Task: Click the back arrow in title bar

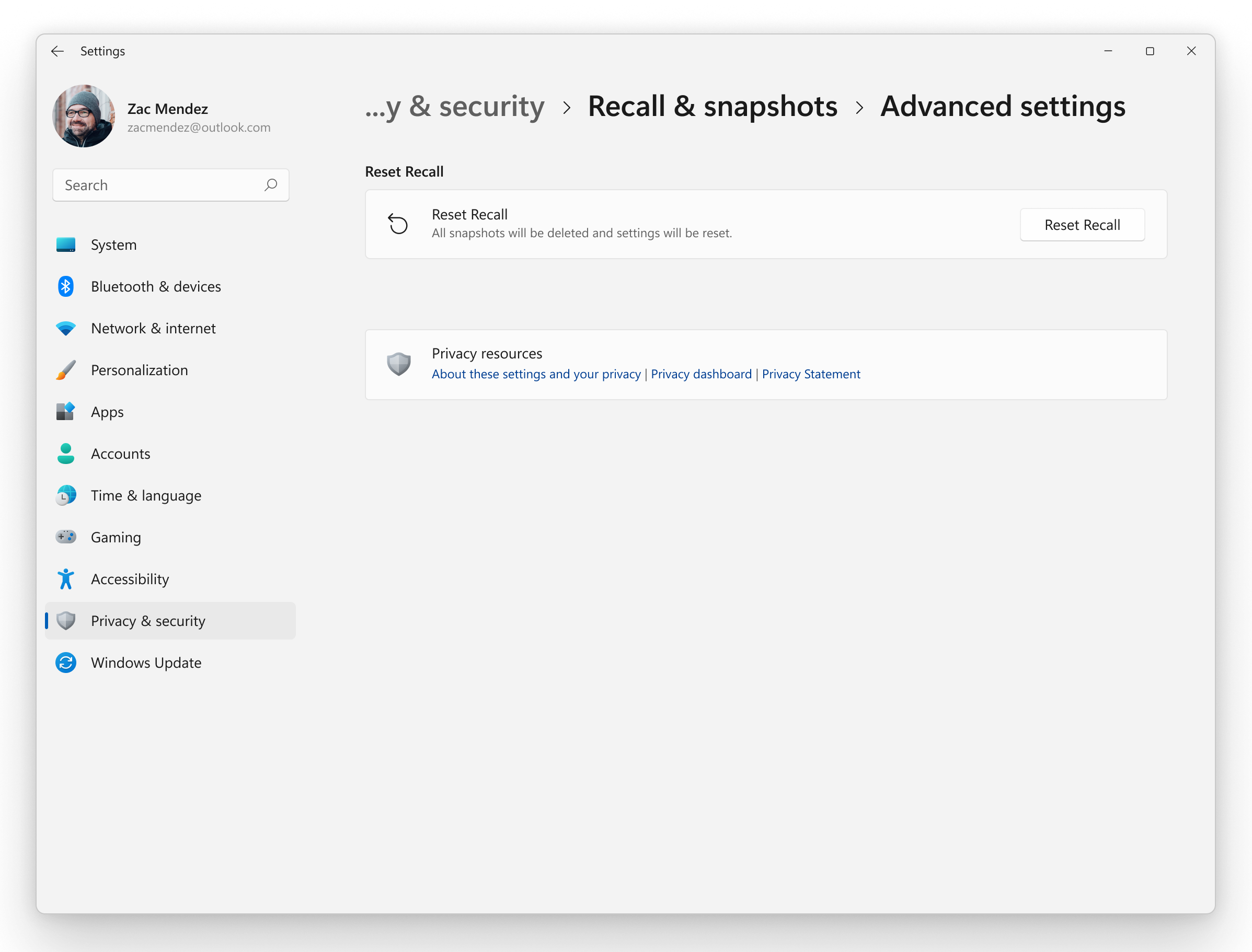Action: click(x=58, y=52)
